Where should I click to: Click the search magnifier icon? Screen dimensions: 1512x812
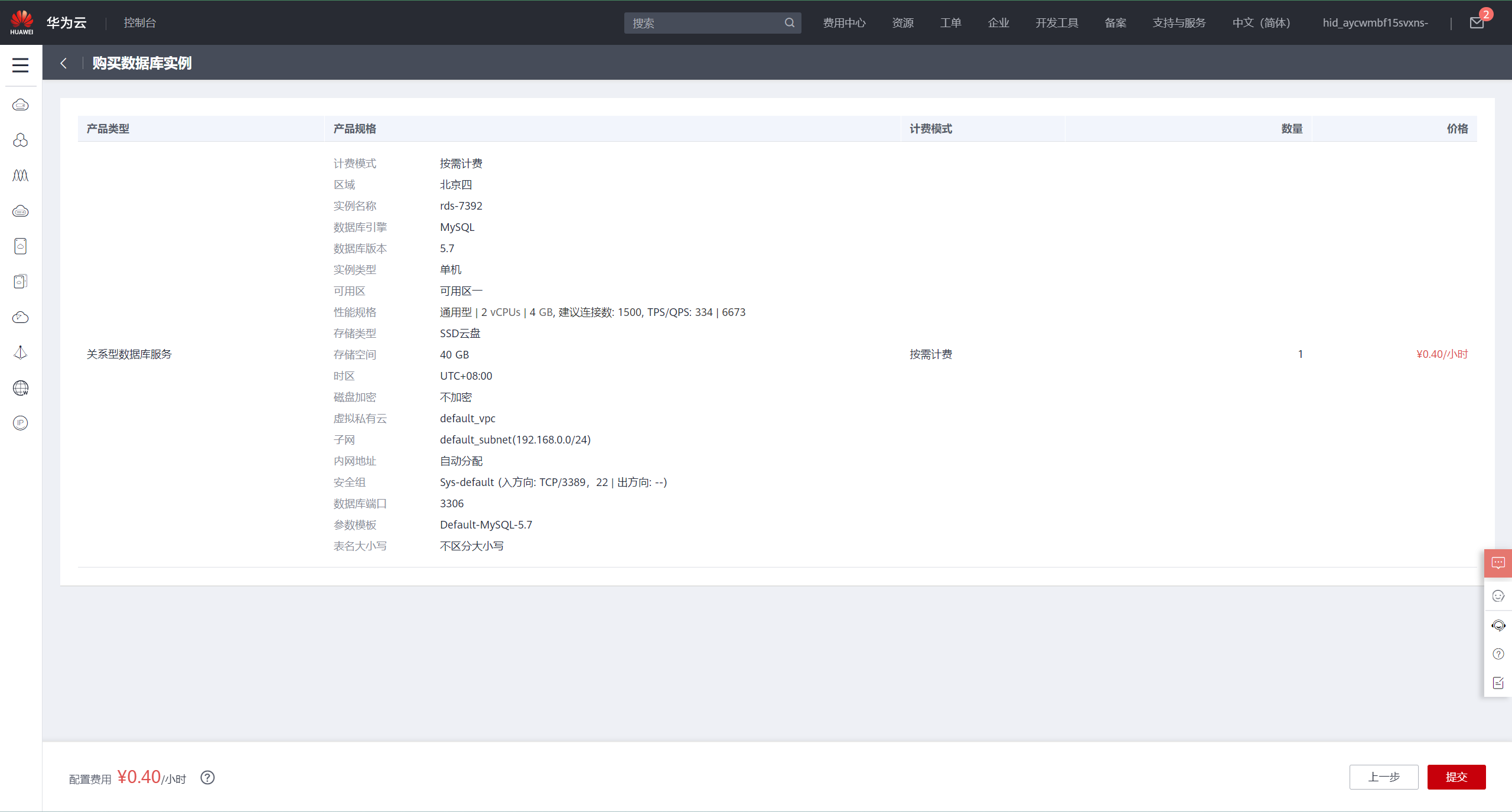[x=790, y=23]
